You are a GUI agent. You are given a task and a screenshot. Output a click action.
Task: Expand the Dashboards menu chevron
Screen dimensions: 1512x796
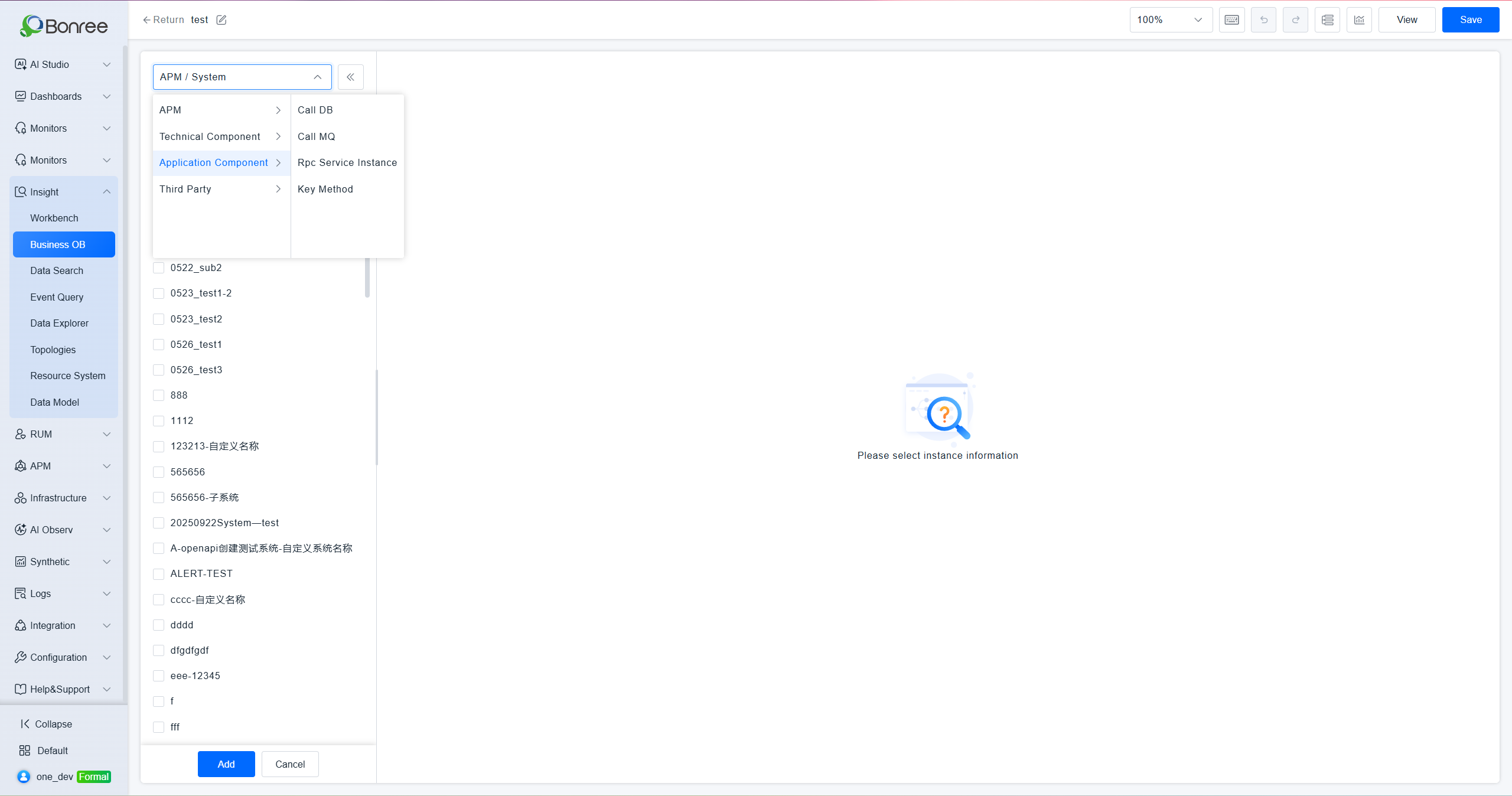(107, 96)
